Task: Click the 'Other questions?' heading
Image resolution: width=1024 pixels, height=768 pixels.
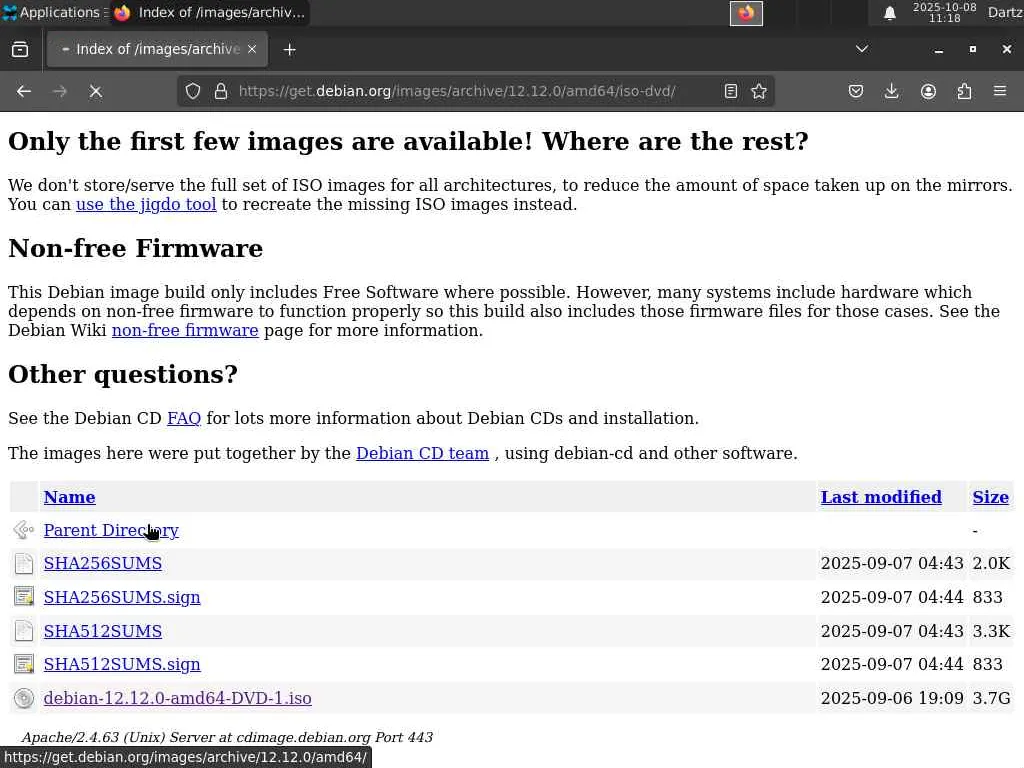Action: pyautogui.click(x=123, y=375)
